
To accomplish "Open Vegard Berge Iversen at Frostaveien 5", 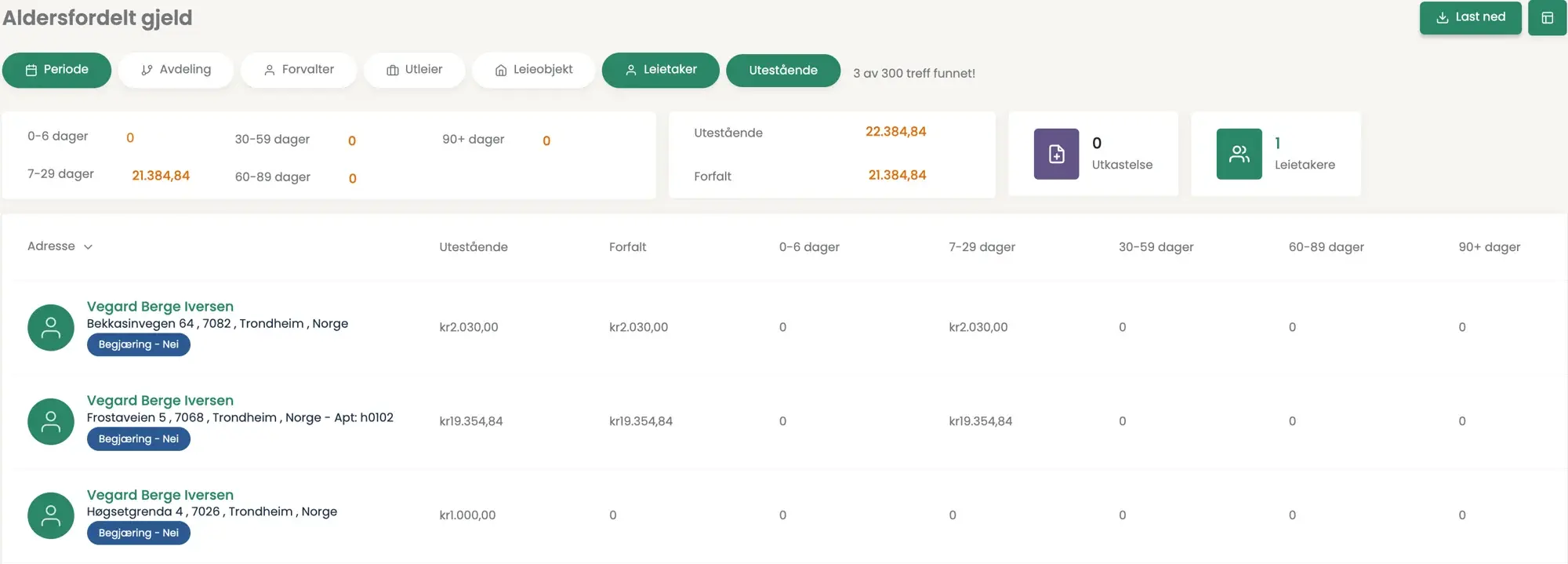I will coord(160,401).
